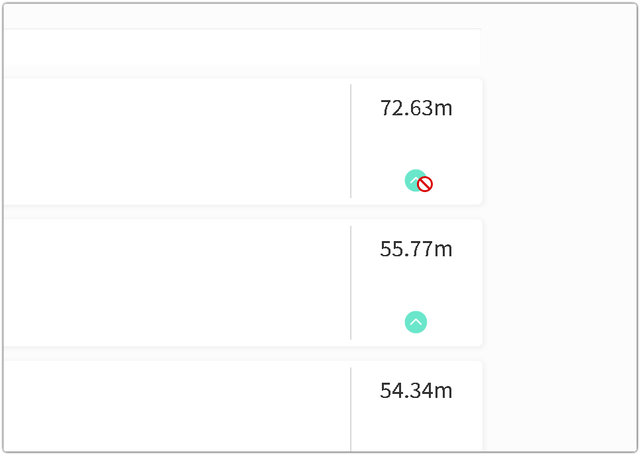This screenshot has height=455, width=640.
Task: Click the empty body of the 54.34m card
Action: [x=170, y=408]
